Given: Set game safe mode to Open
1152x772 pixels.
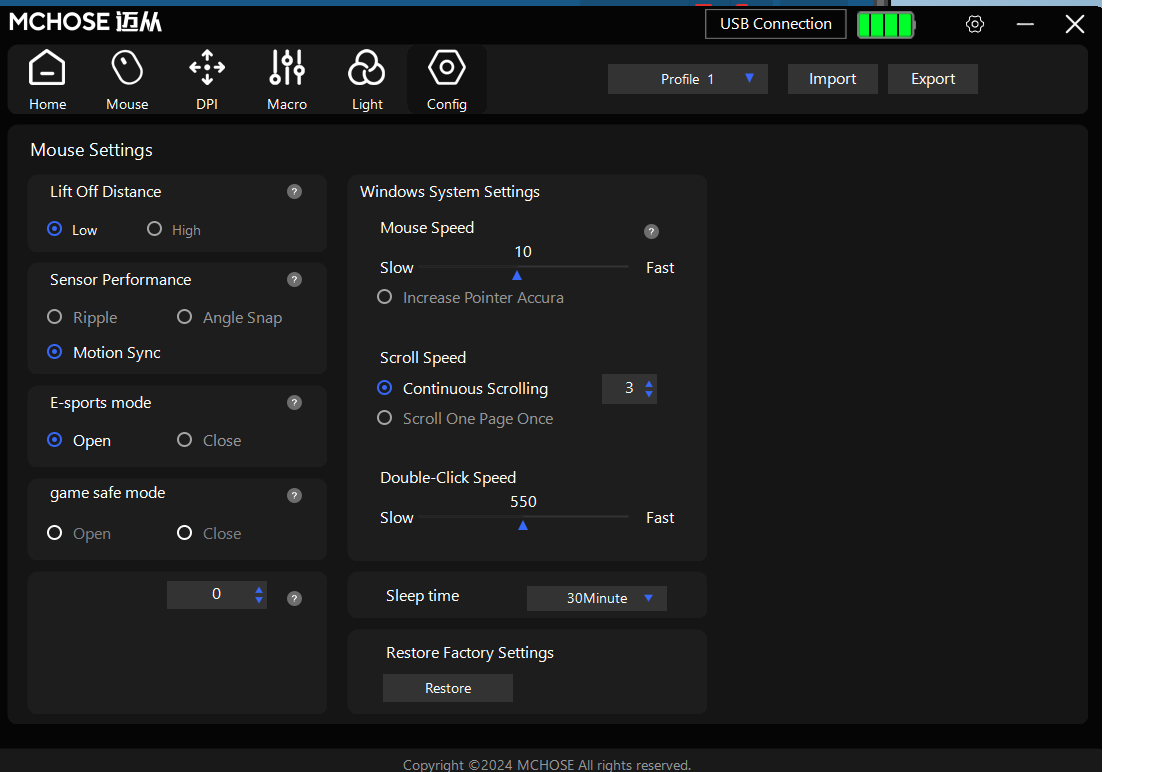Looking at the screenshot, I should click(x=54, y=533).
